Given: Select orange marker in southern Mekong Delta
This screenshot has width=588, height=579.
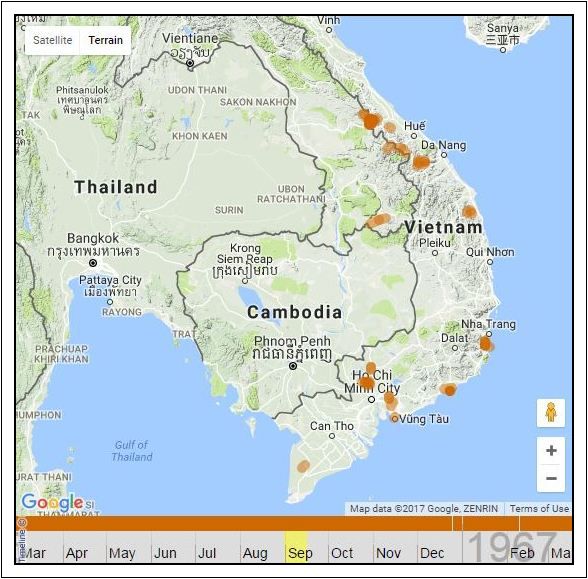Looking at the screenshot, I should 303,466.
